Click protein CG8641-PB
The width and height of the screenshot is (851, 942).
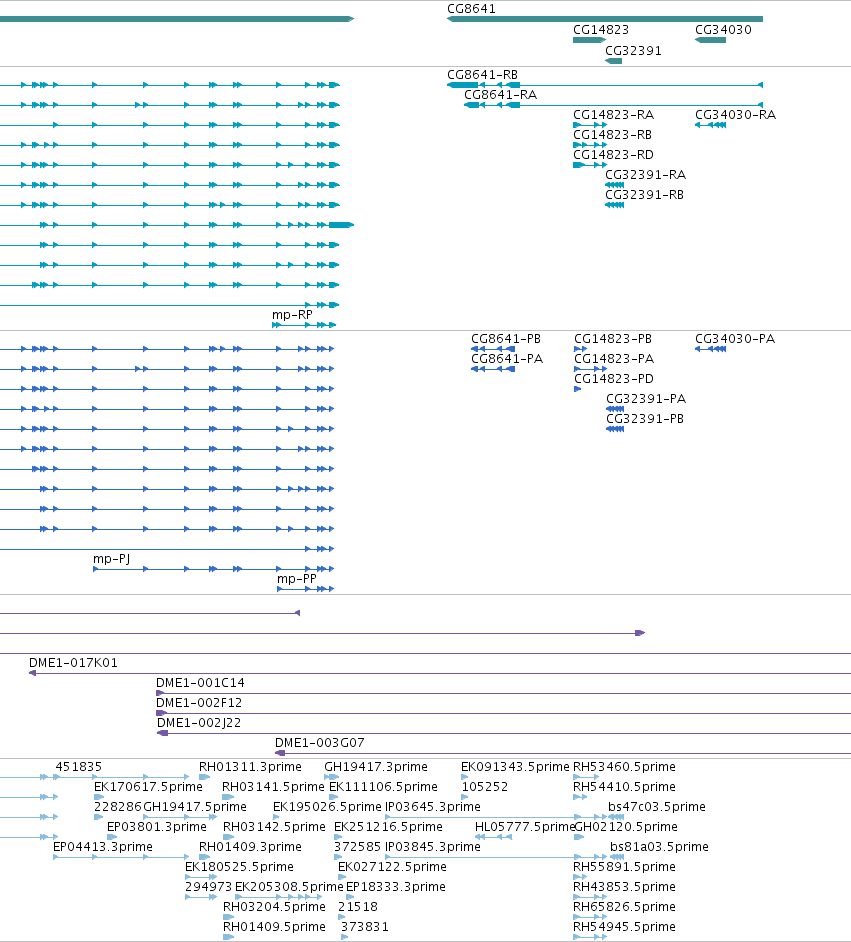point(506,339)
